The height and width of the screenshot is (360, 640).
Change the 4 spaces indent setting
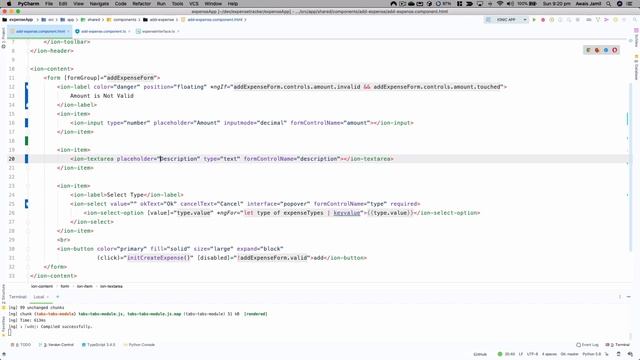549,354
